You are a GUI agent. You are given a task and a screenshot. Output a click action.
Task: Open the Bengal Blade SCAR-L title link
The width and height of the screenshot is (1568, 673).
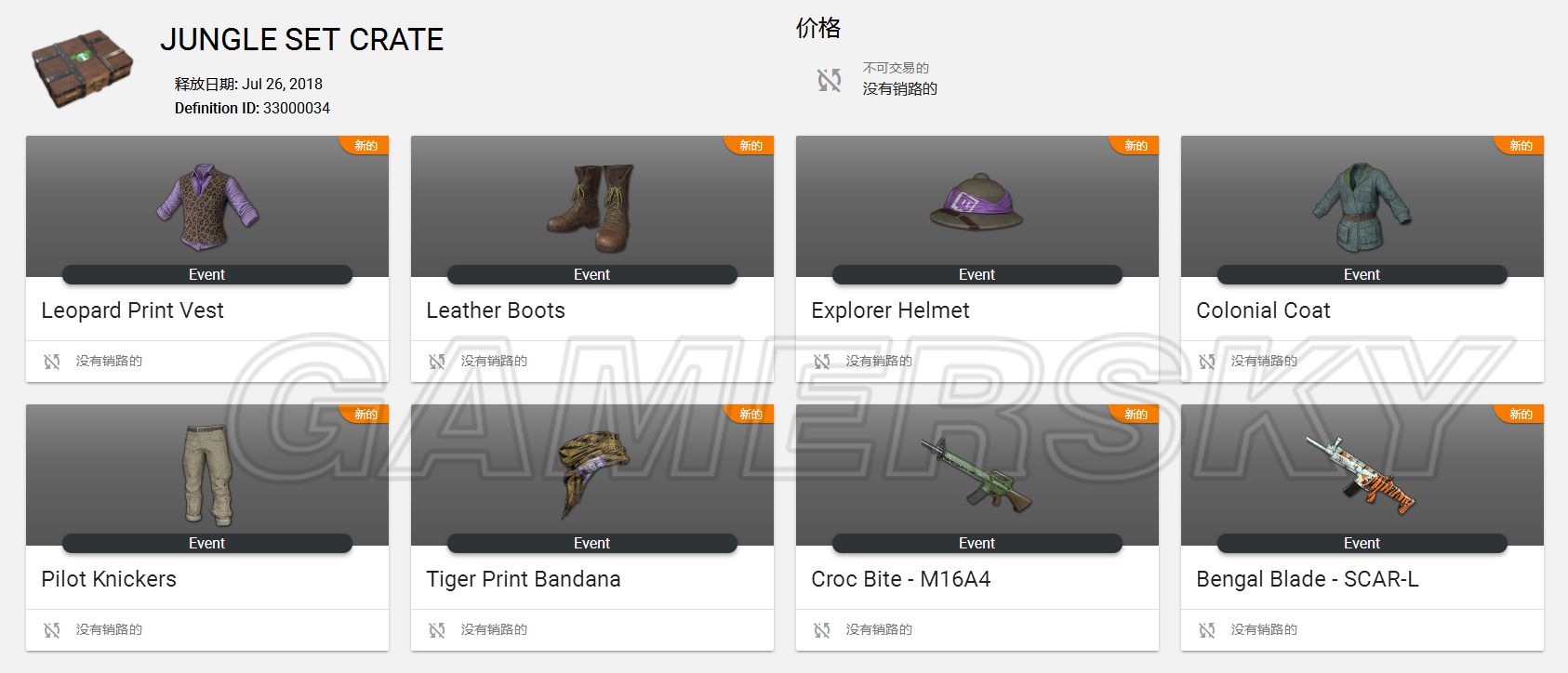click(x=1308, y=579)
